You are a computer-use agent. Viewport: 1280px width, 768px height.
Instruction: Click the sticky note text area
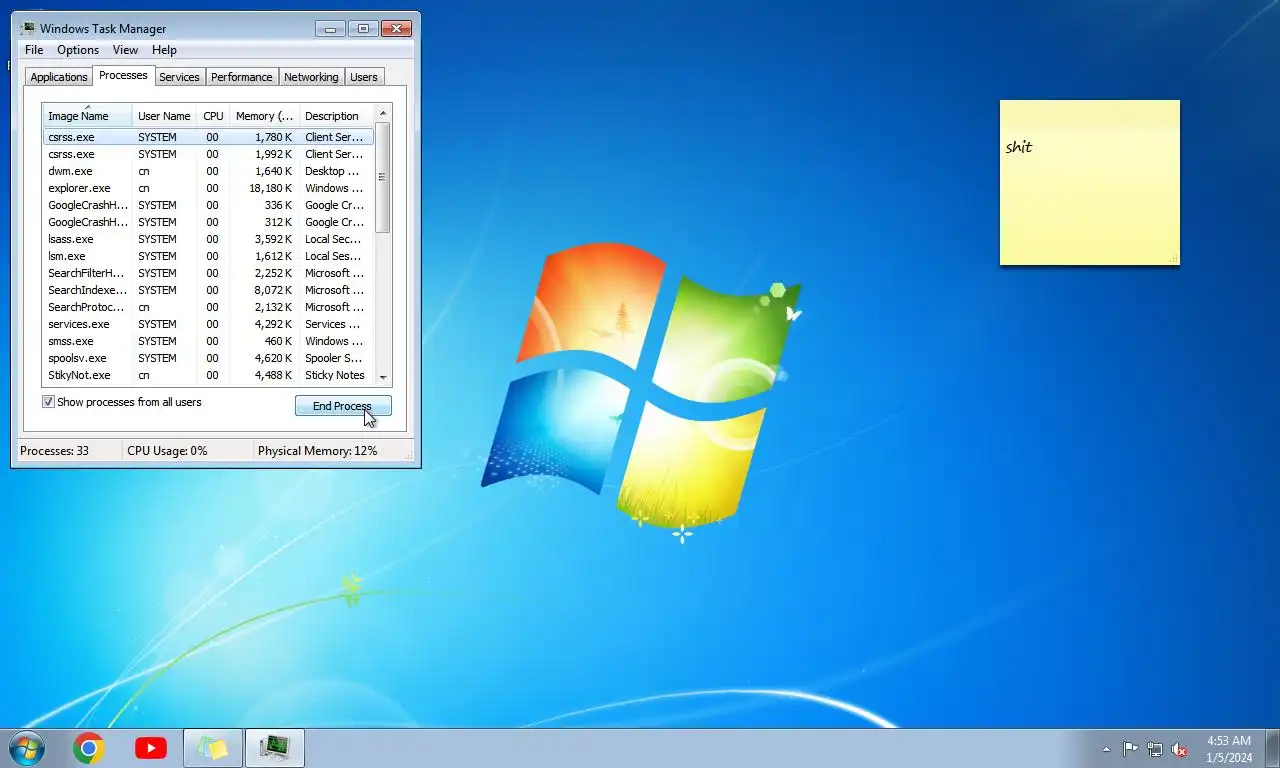[x=1090, y=195]
